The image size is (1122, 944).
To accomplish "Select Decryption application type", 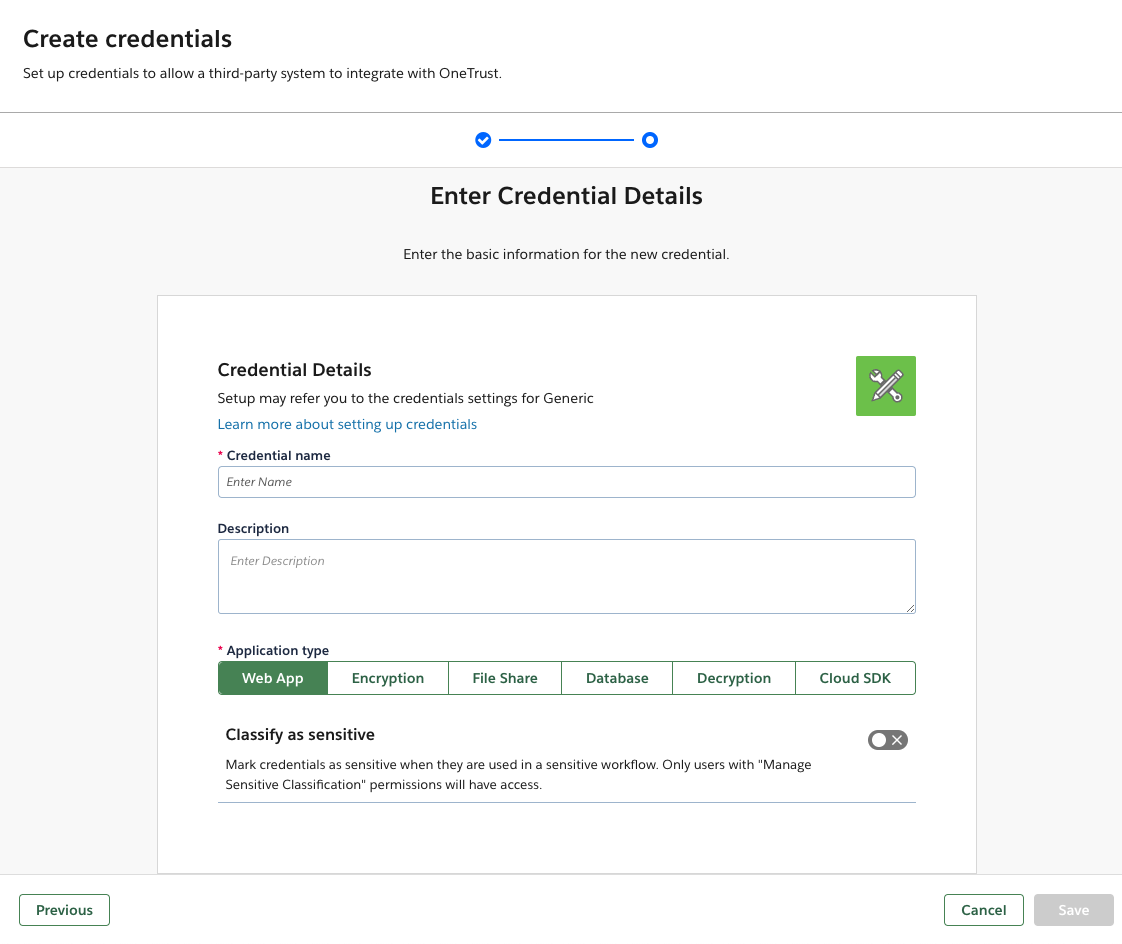I will (733, 678).
